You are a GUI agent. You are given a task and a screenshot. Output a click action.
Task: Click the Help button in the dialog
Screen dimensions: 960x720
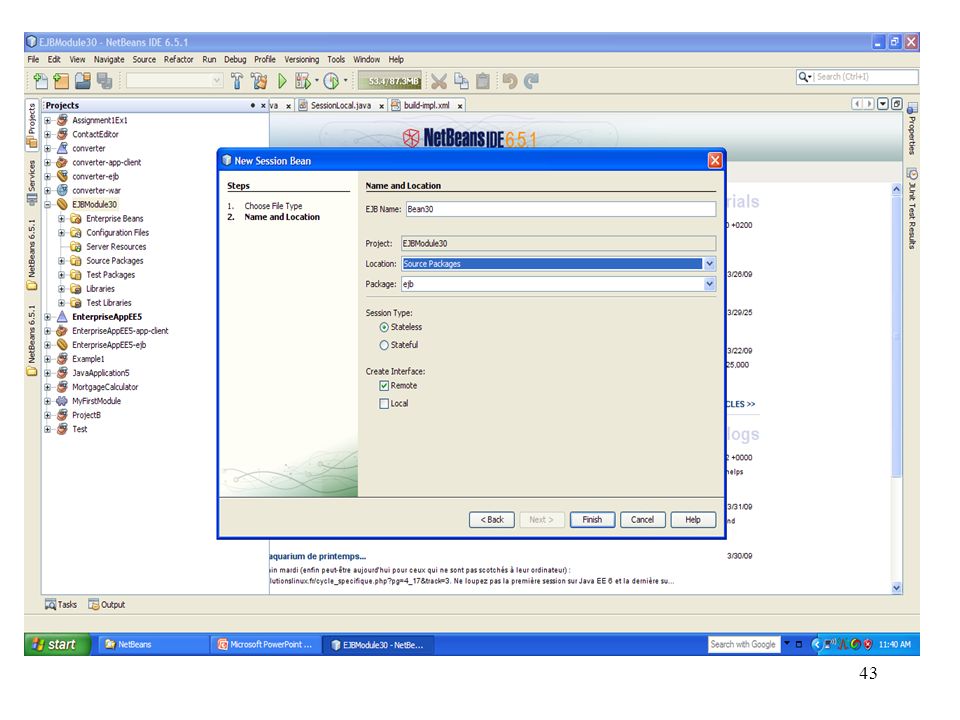click(x=693, y=520)
